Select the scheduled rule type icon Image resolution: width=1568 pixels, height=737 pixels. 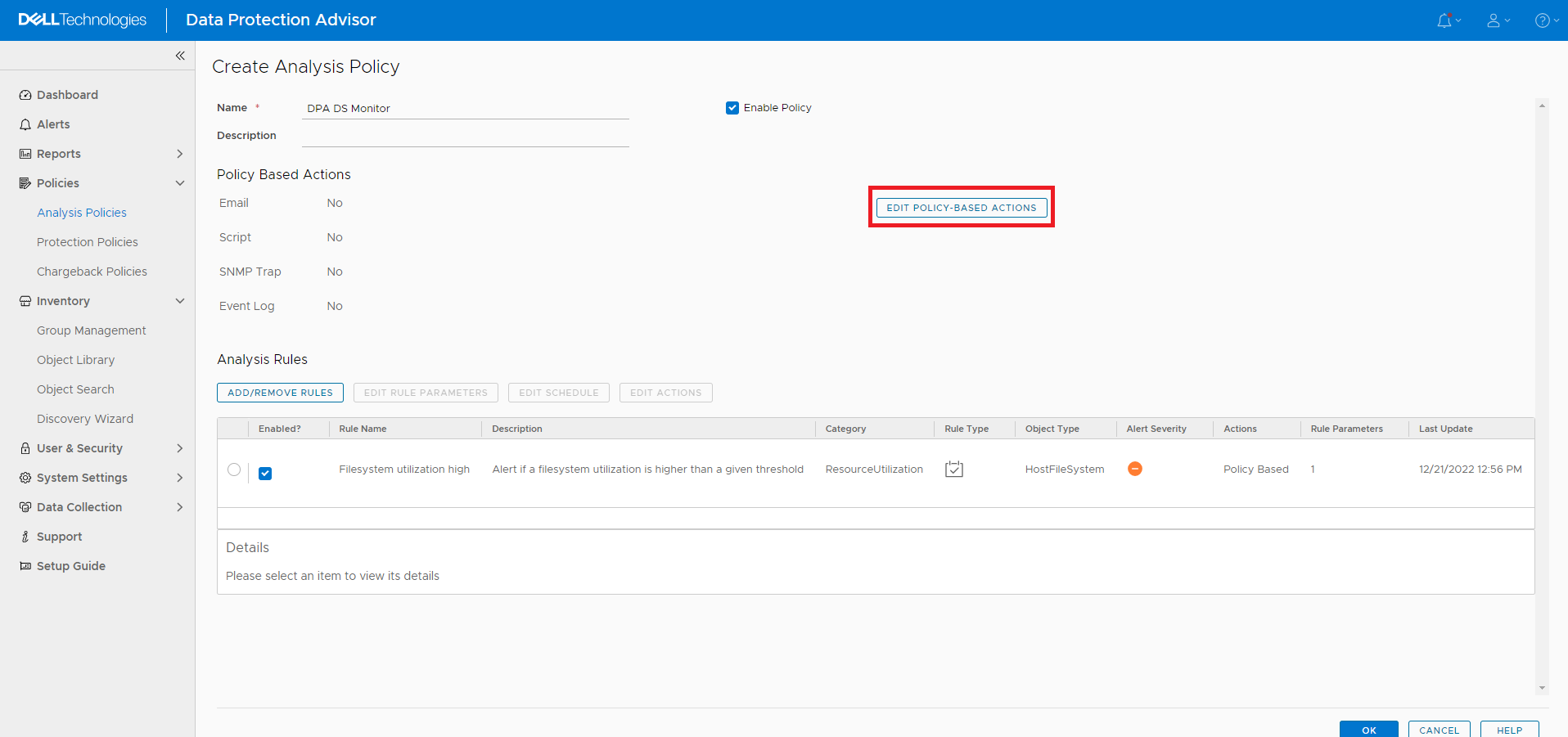953,469
